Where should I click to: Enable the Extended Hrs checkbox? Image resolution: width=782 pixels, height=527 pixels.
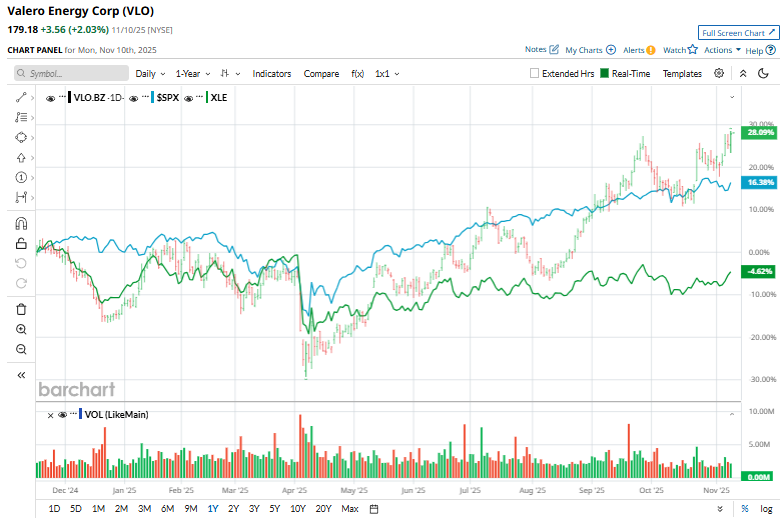534,74
